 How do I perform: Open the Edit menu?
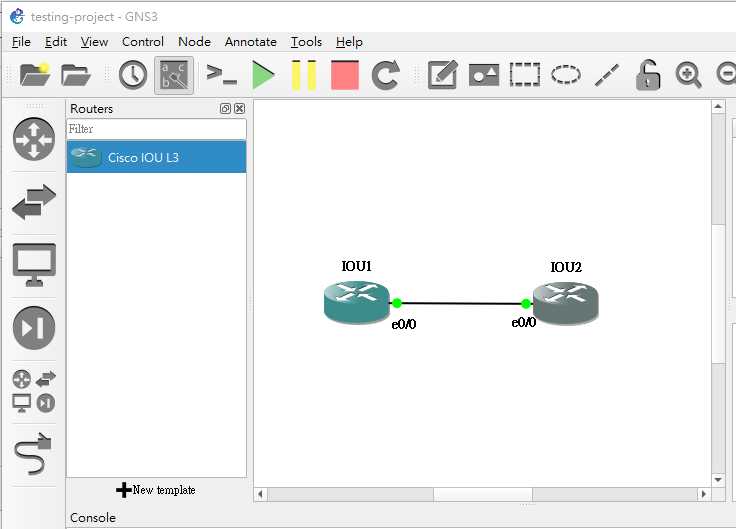click(x=56, y=42)
